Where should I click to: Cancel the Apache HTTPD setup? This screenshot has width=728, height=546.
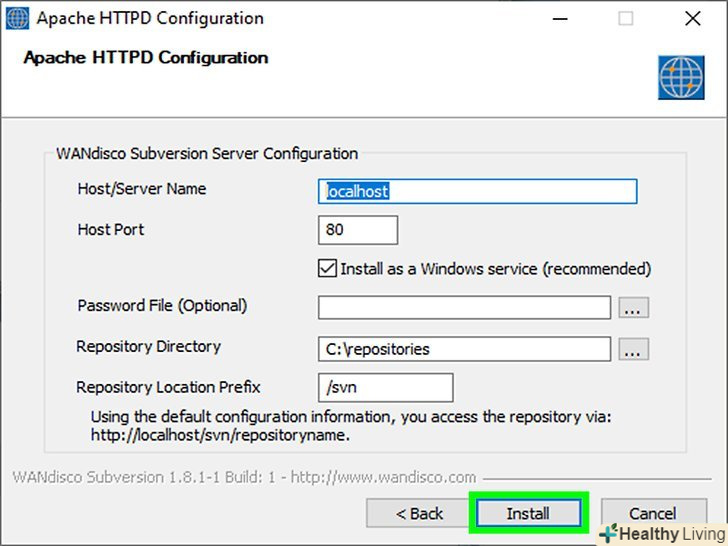point(652,511)
